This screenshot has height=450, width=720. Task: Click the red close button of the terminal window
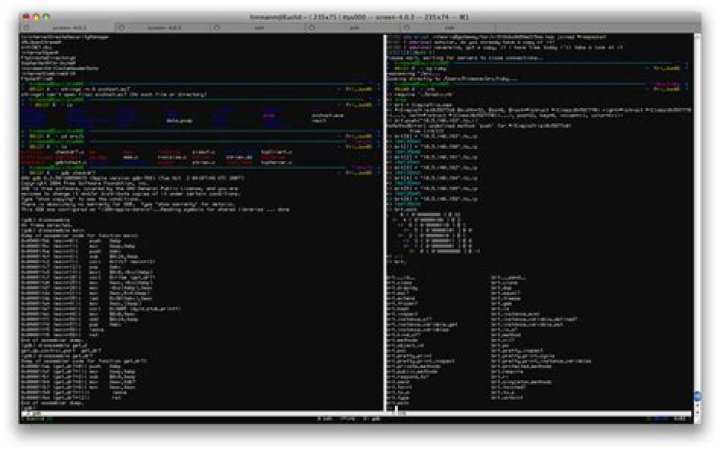tap(26, 17)
